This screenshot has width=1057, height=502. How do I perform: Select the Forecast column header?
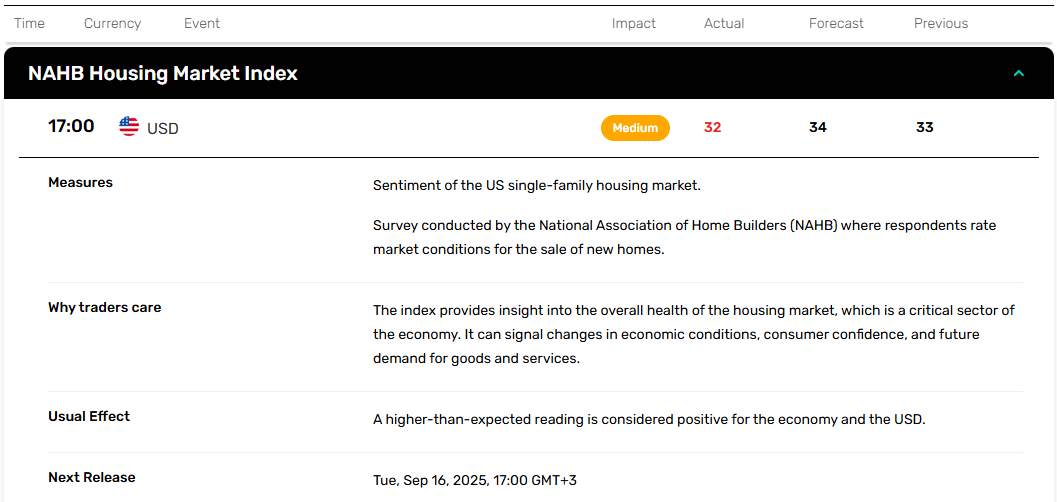point(836,24)
